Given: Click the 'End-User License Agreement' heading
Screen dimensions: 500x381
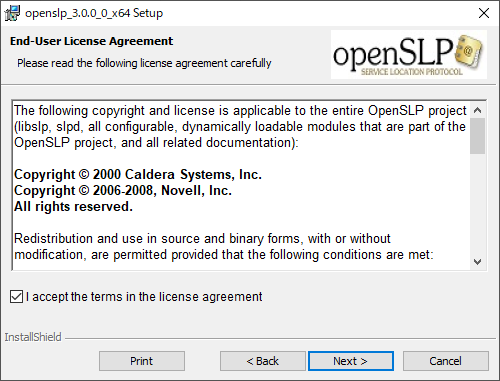Looking at the screenshot, I should [91, 41].
